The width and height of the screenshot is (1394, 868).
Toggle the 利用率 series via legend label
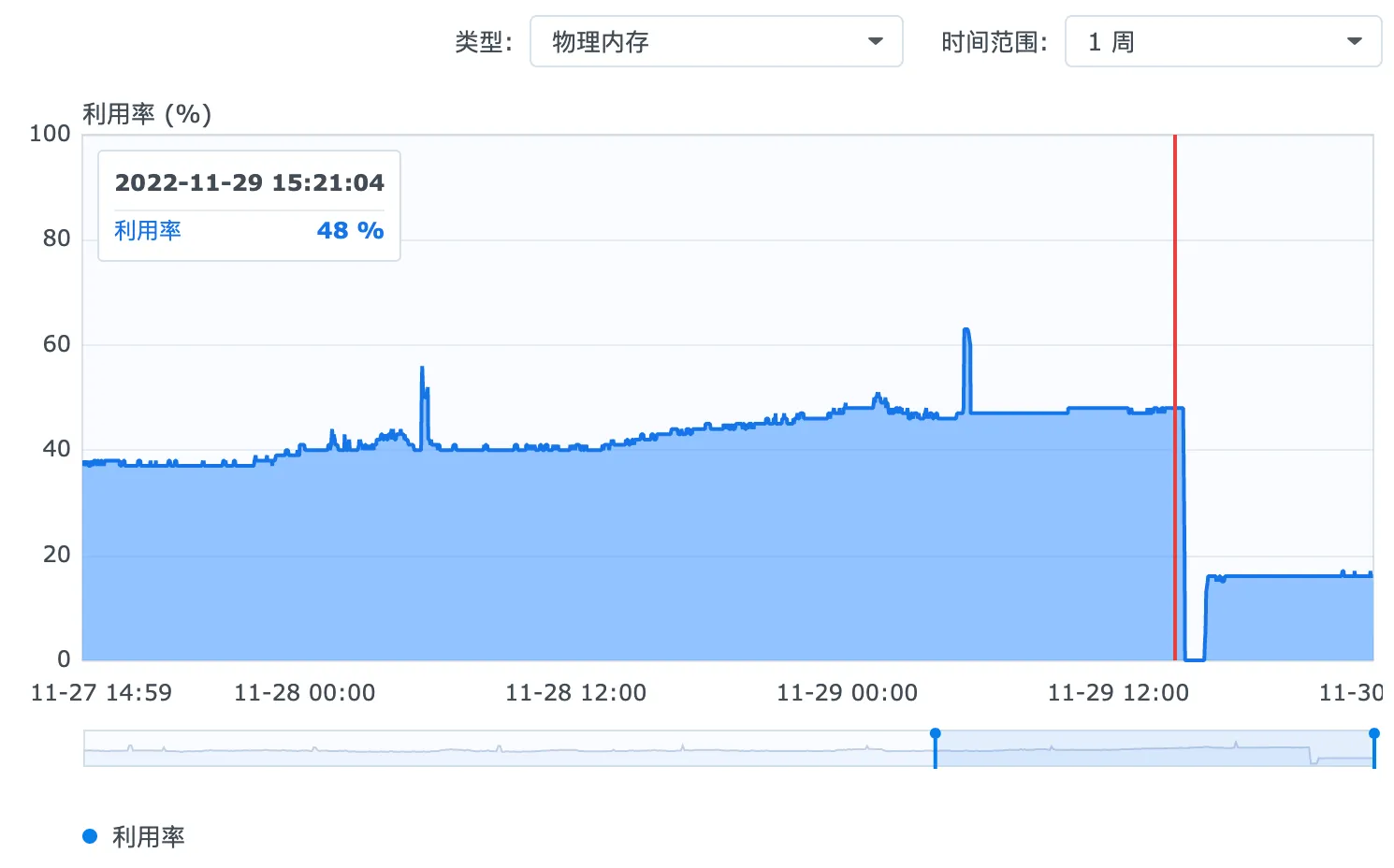[148, 836]
